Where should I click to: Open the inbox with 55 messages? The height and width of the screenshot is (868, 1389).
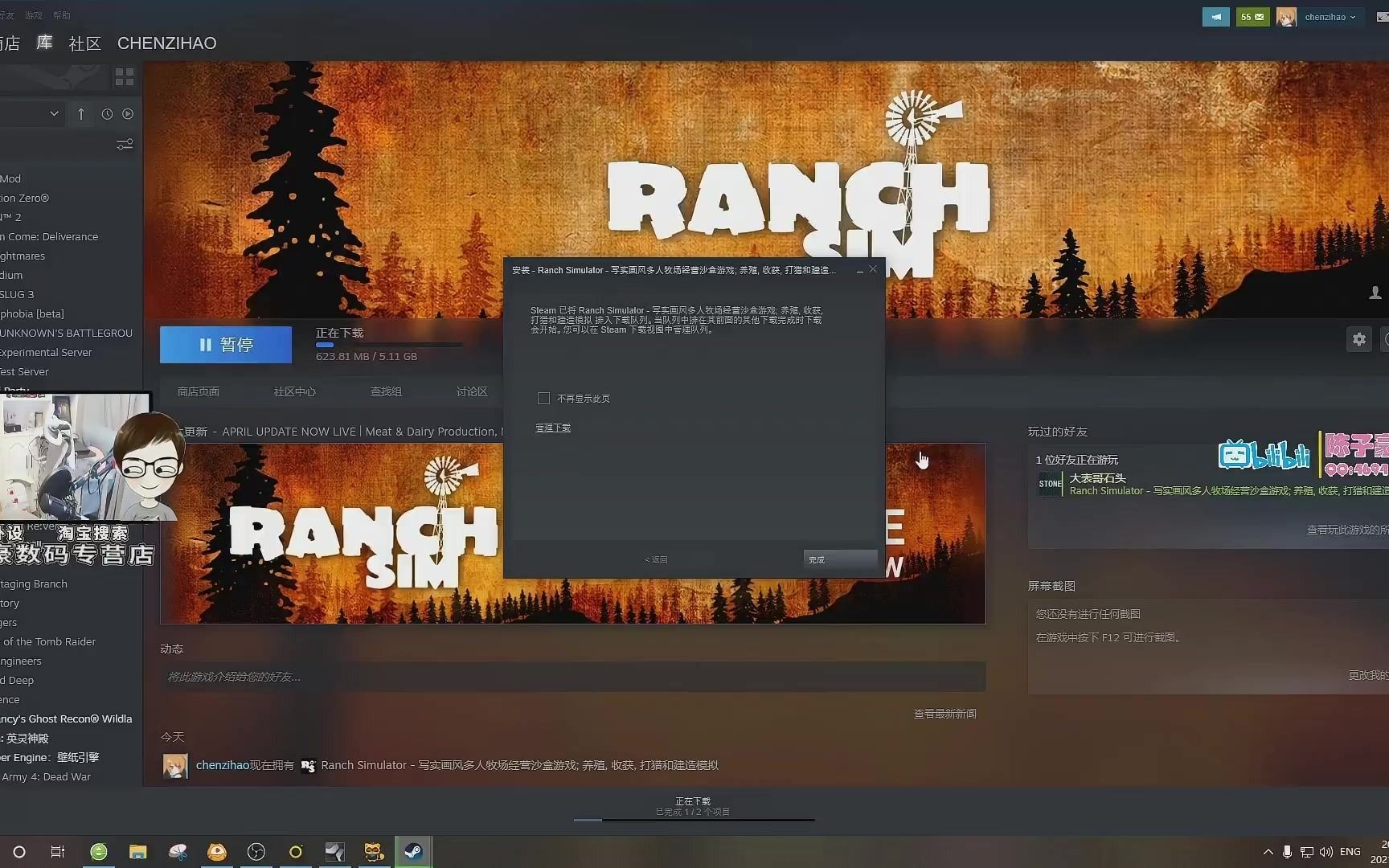[1252, 17]
